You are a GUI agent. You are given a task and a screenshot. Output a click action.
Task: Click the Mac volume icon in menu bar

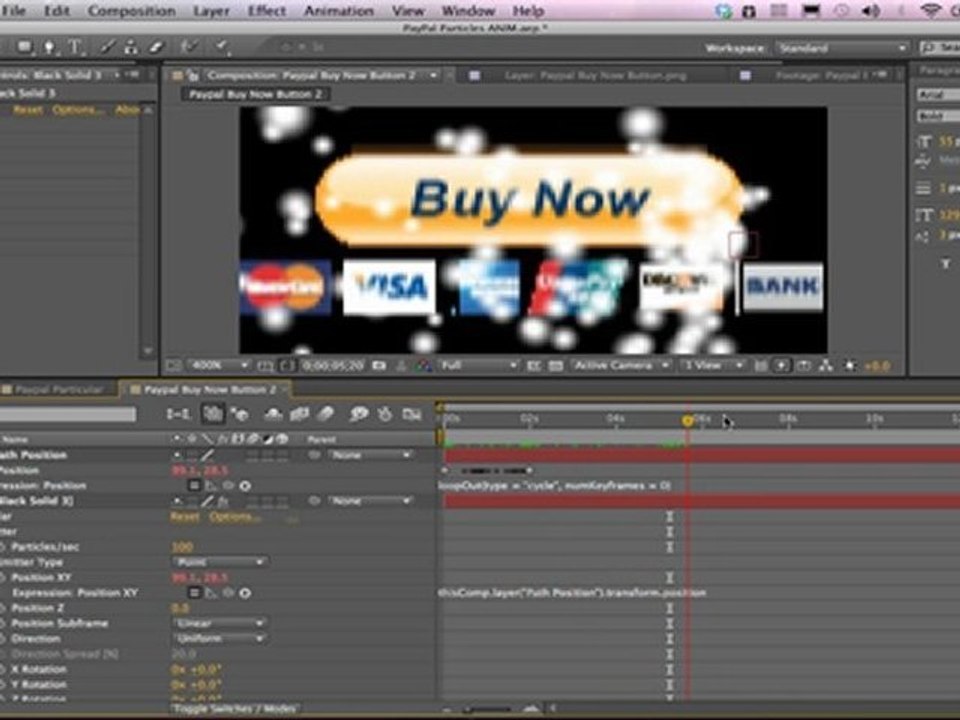pyautogui.click(x=870, y=11)
